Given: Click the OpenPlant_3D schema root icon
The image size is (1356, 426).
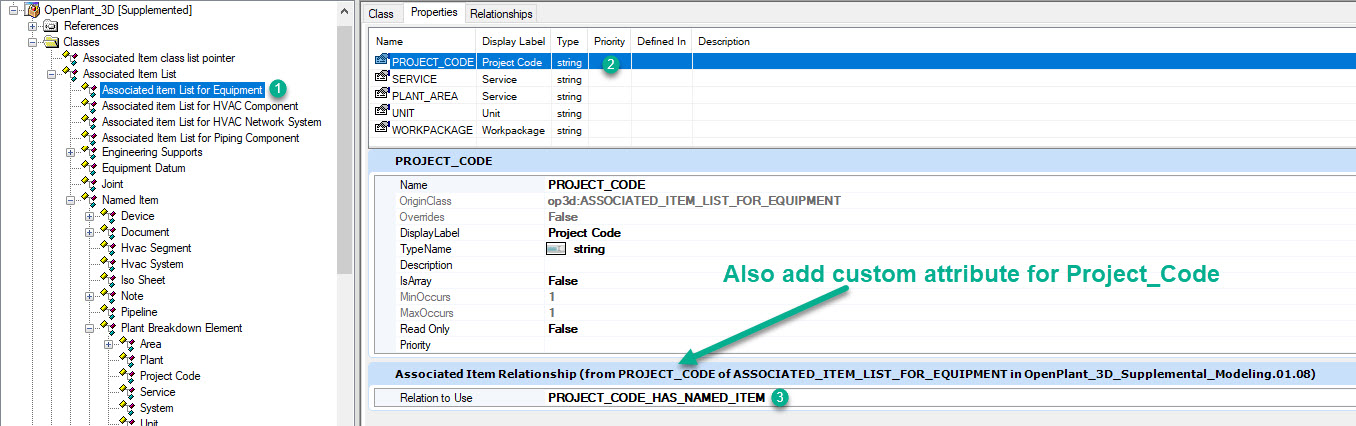Looking at the screenshot, I should point(32,10).
